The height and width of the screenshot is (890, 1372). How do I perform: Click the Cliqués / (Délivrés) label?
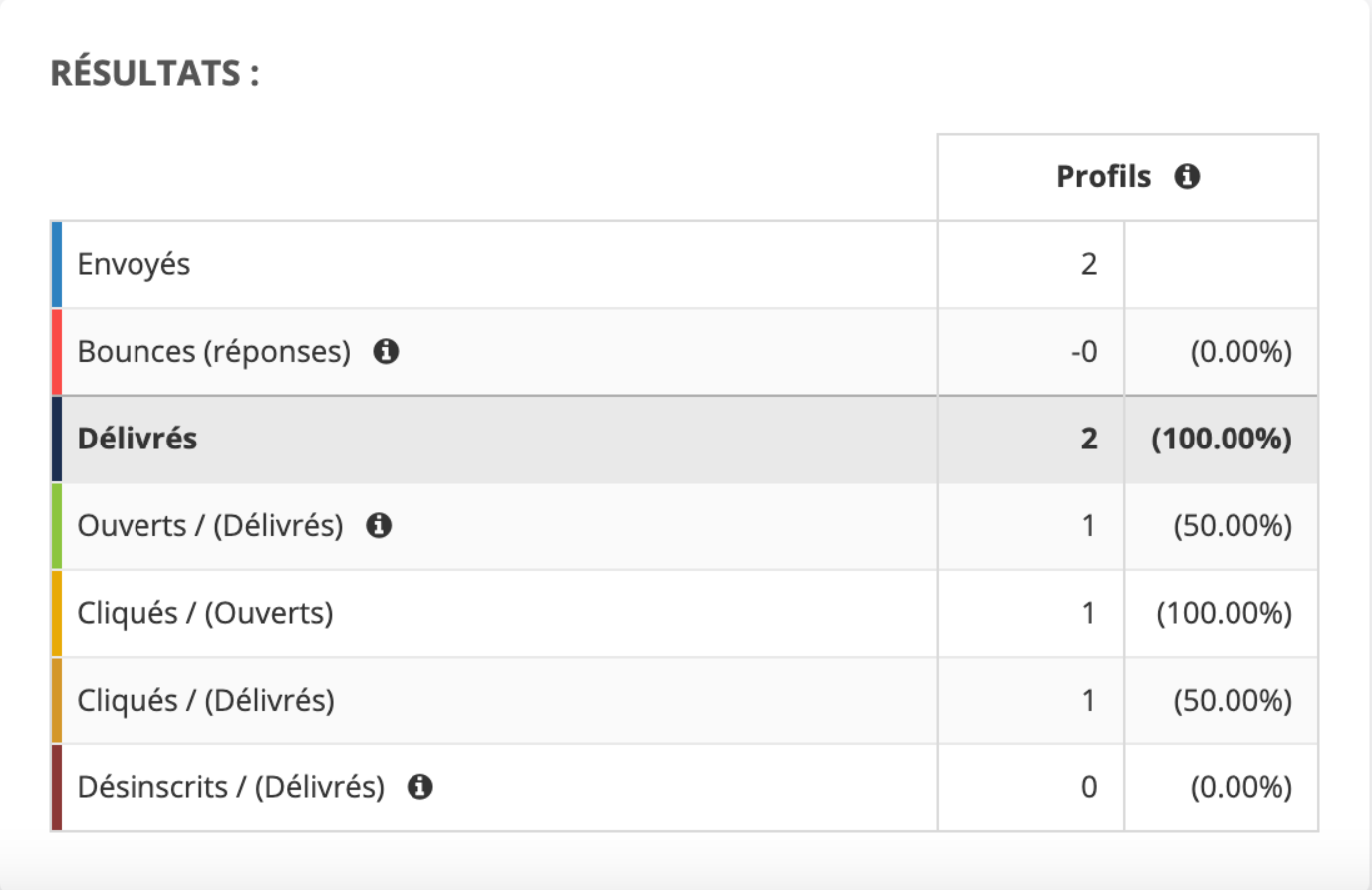pos(205,700)
